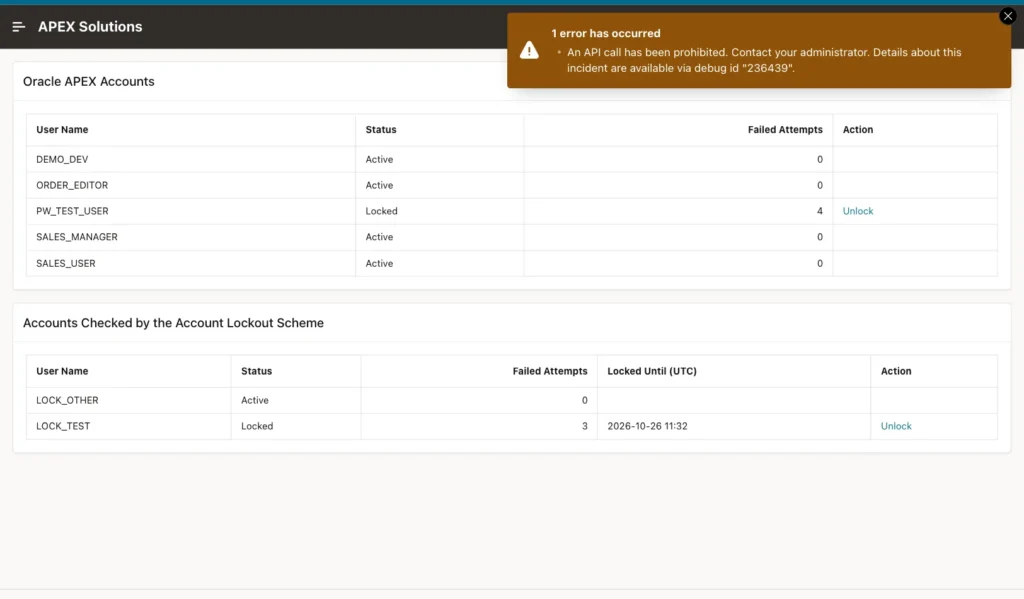Image resolution: width=1024 pixels, height=599 pixels.
Task: Close the error notification
Action: pos(1008,16)
